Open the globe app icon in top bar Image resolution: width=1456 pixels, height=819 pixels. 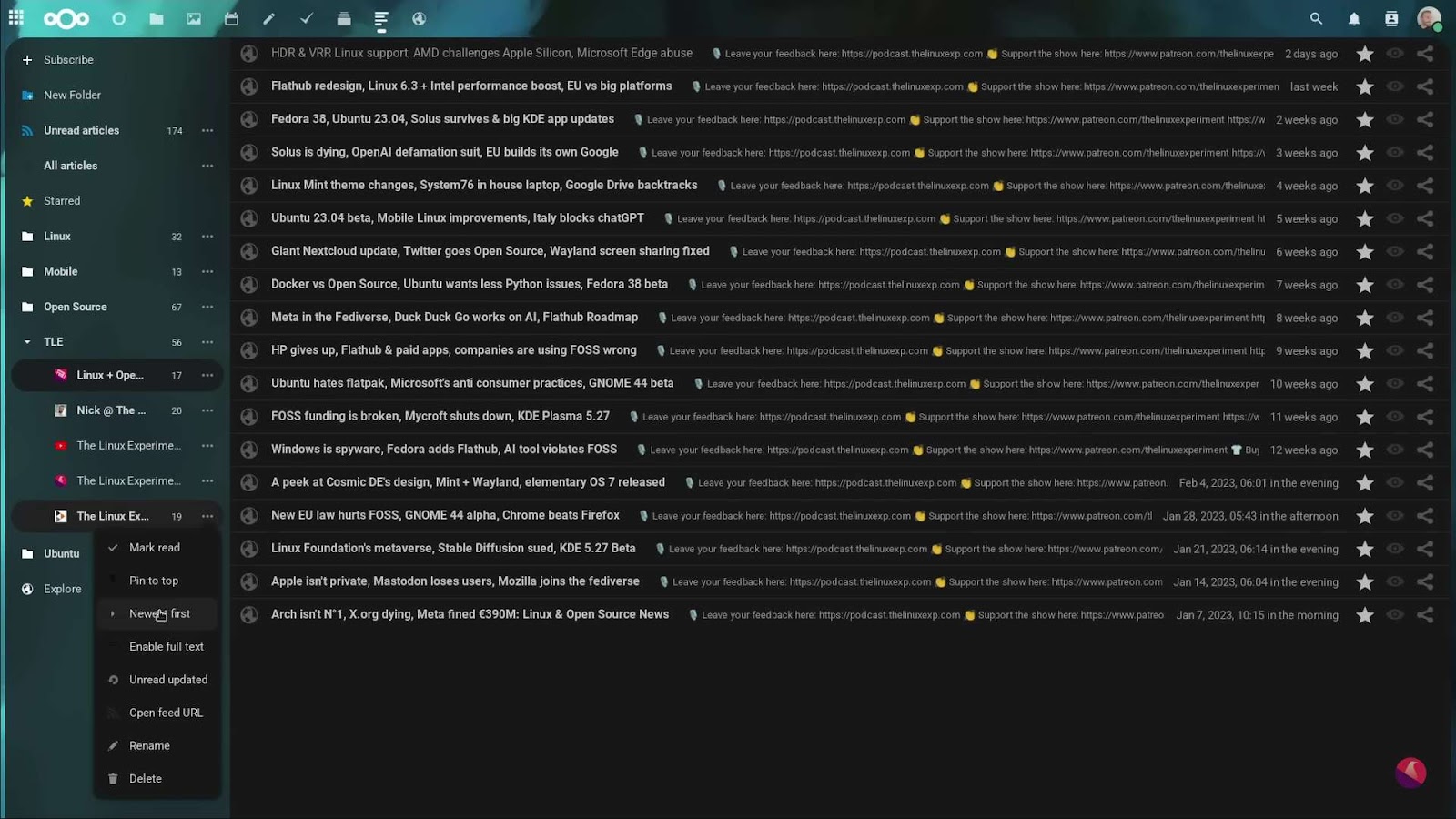pyautogui.click(x=419, y=18)
